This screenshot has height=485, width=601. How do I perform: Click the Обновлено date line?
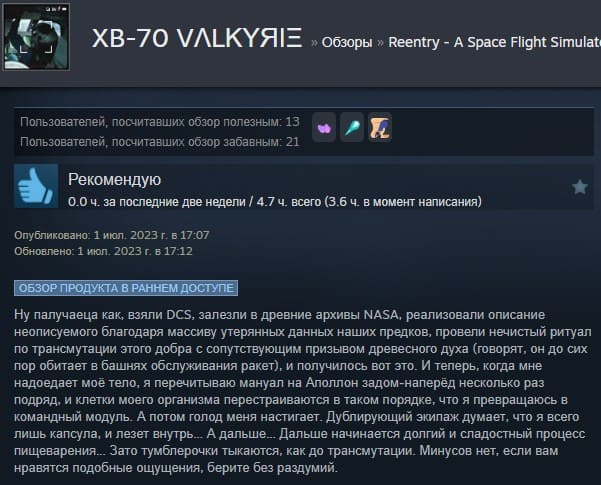[103, 251]
